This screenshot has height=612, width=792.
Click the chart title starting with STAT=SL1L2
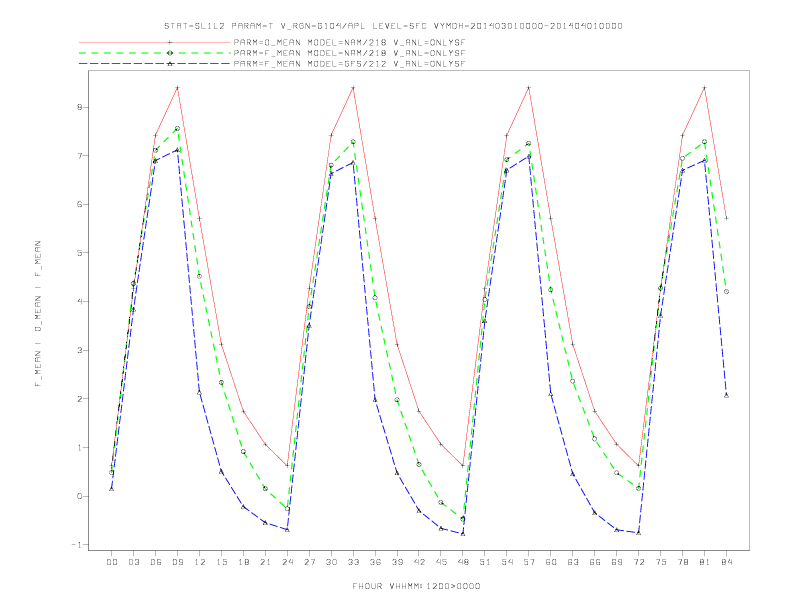click(393, 26)
